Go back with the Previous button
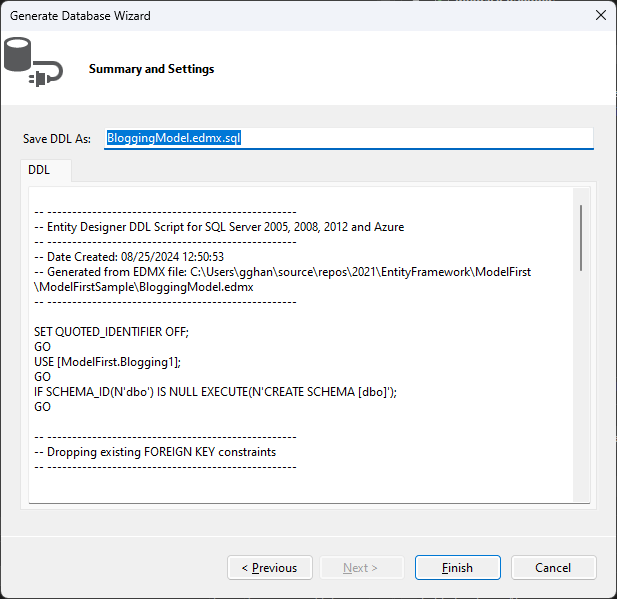The width and height of the screenshot is (617, 599). (x=269, y=568)
